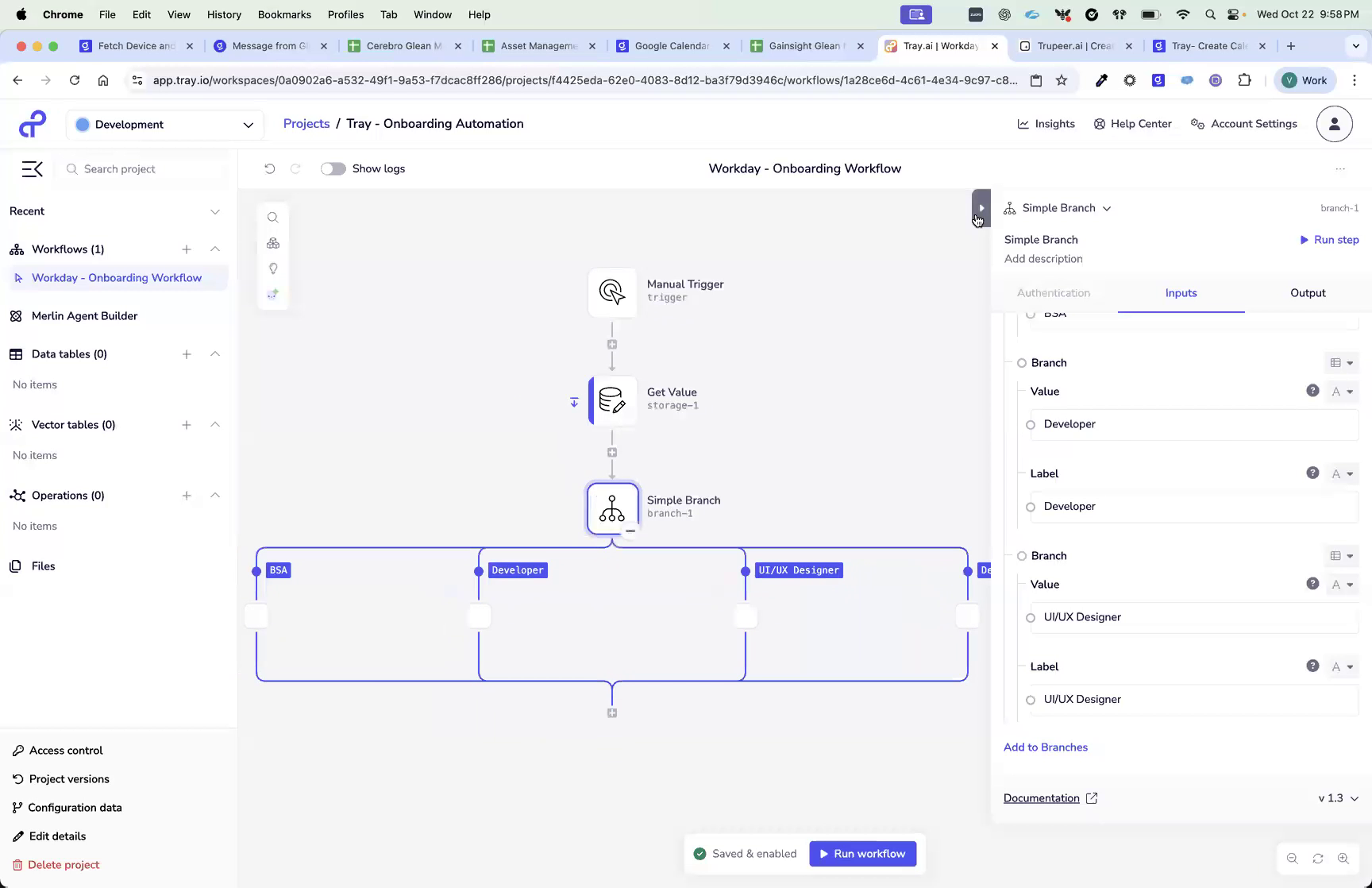Open the data type dropdown next to Value

[x=1343, y=391]
